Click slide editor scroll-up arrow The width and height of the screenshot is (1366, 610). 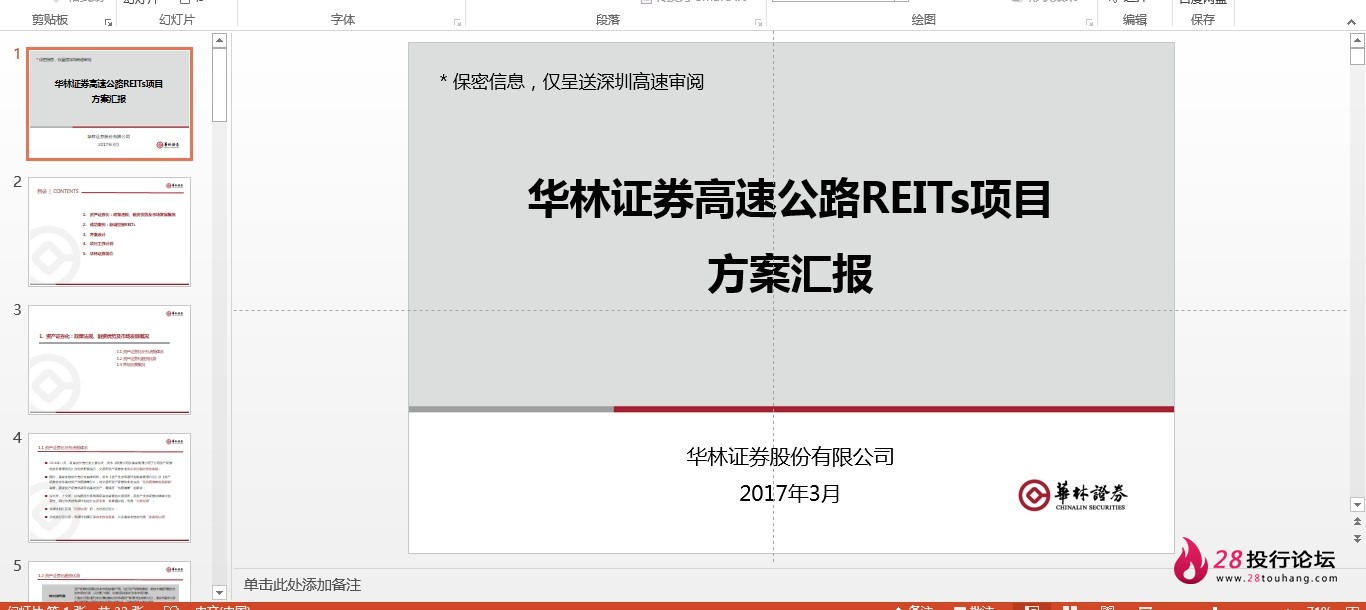(1357, 41)
